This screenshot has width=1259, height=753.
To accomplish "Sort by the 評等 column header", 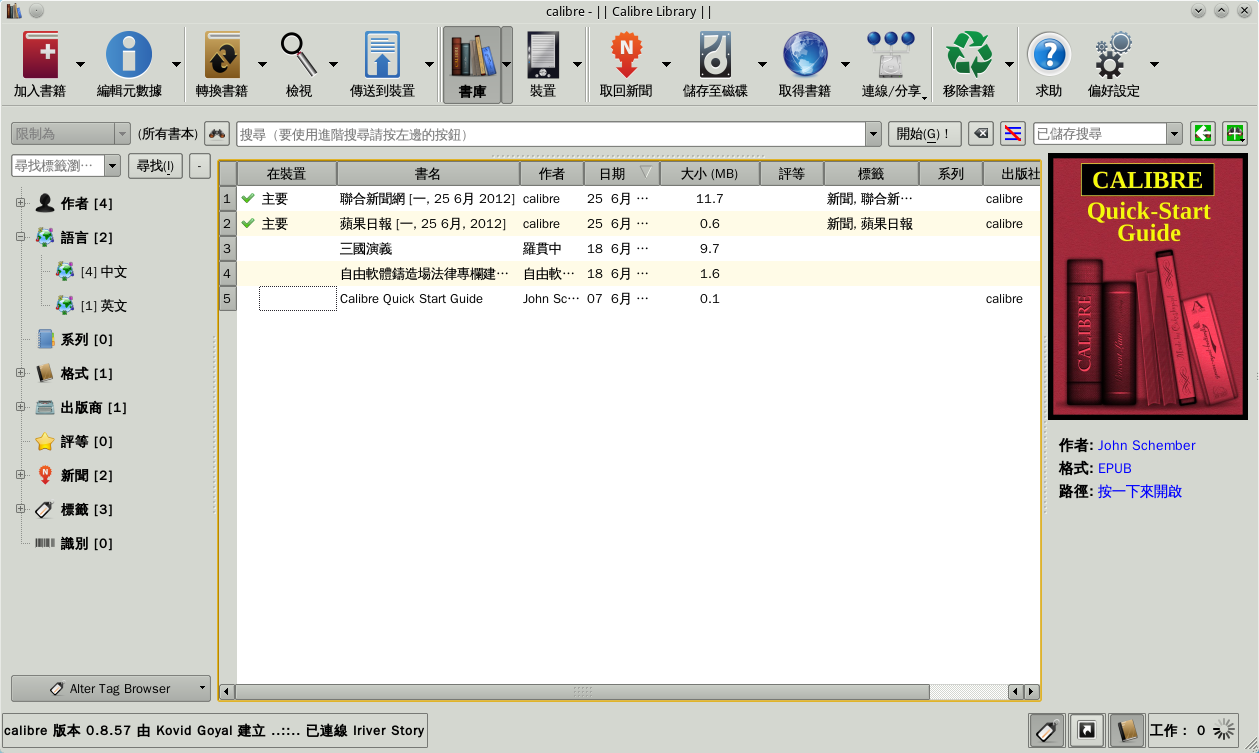I will point(792,174).
